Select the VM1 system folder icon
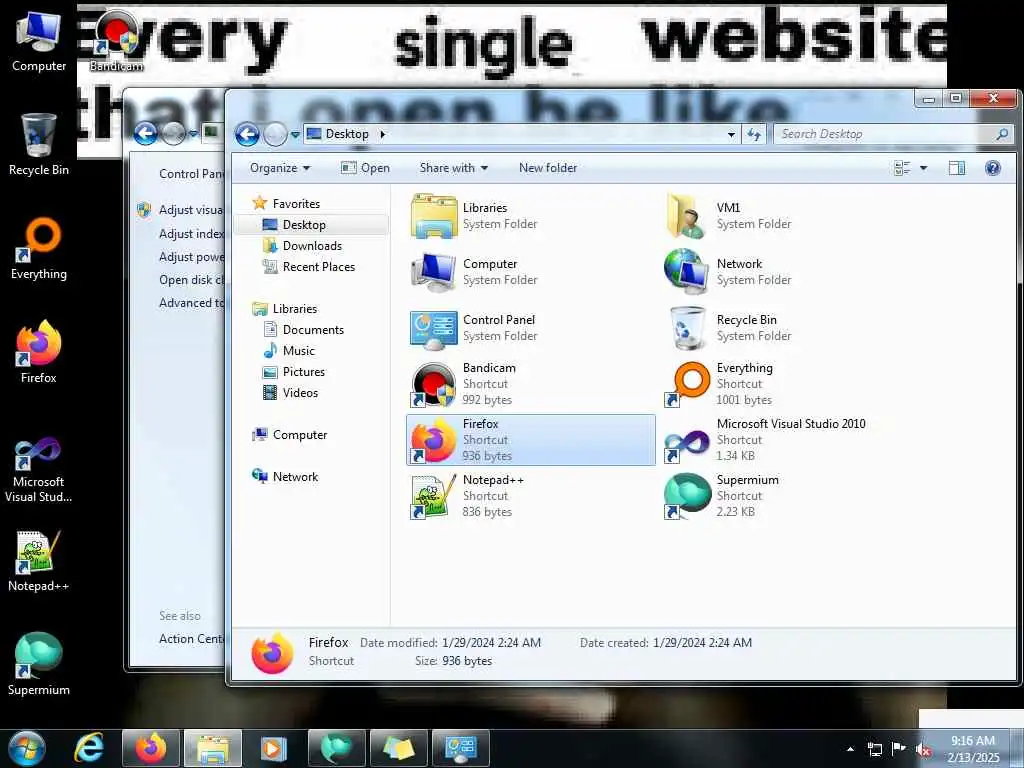 686,216
